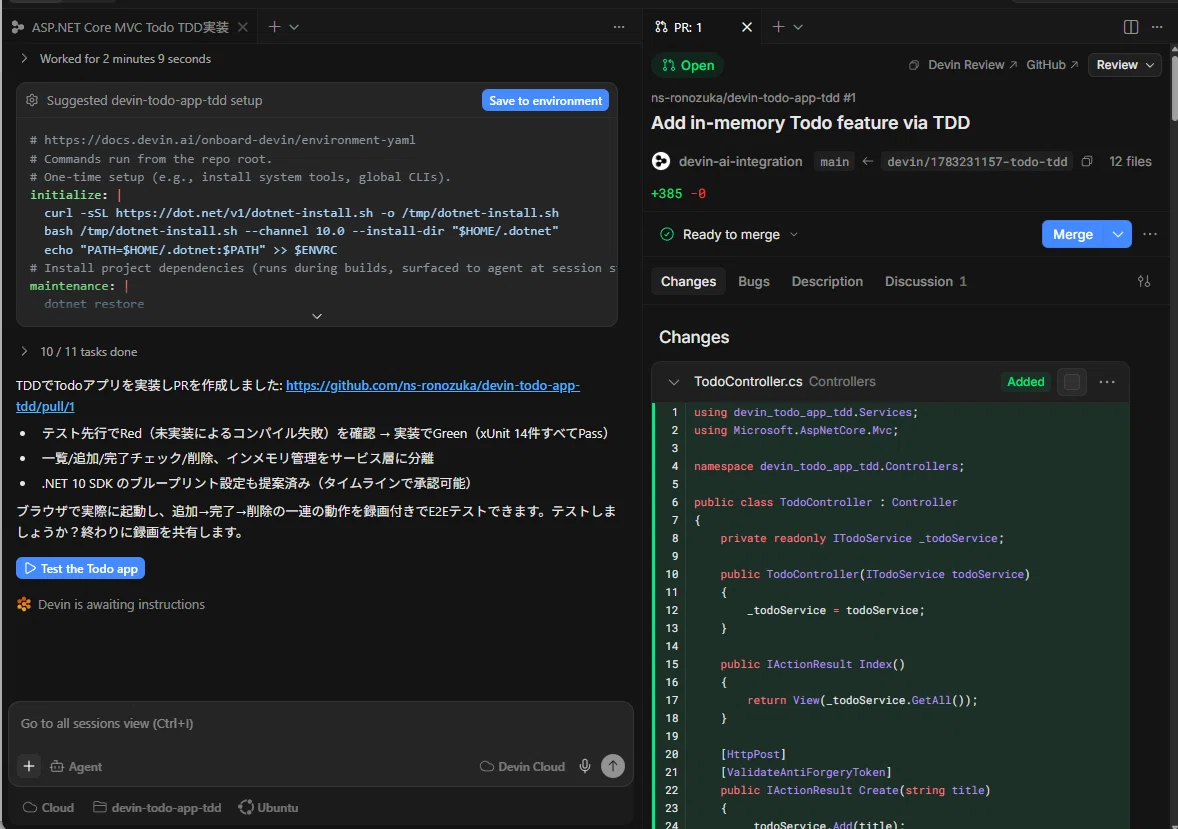
Task: Open the Review dropdown
Action: coord(1125,65)
